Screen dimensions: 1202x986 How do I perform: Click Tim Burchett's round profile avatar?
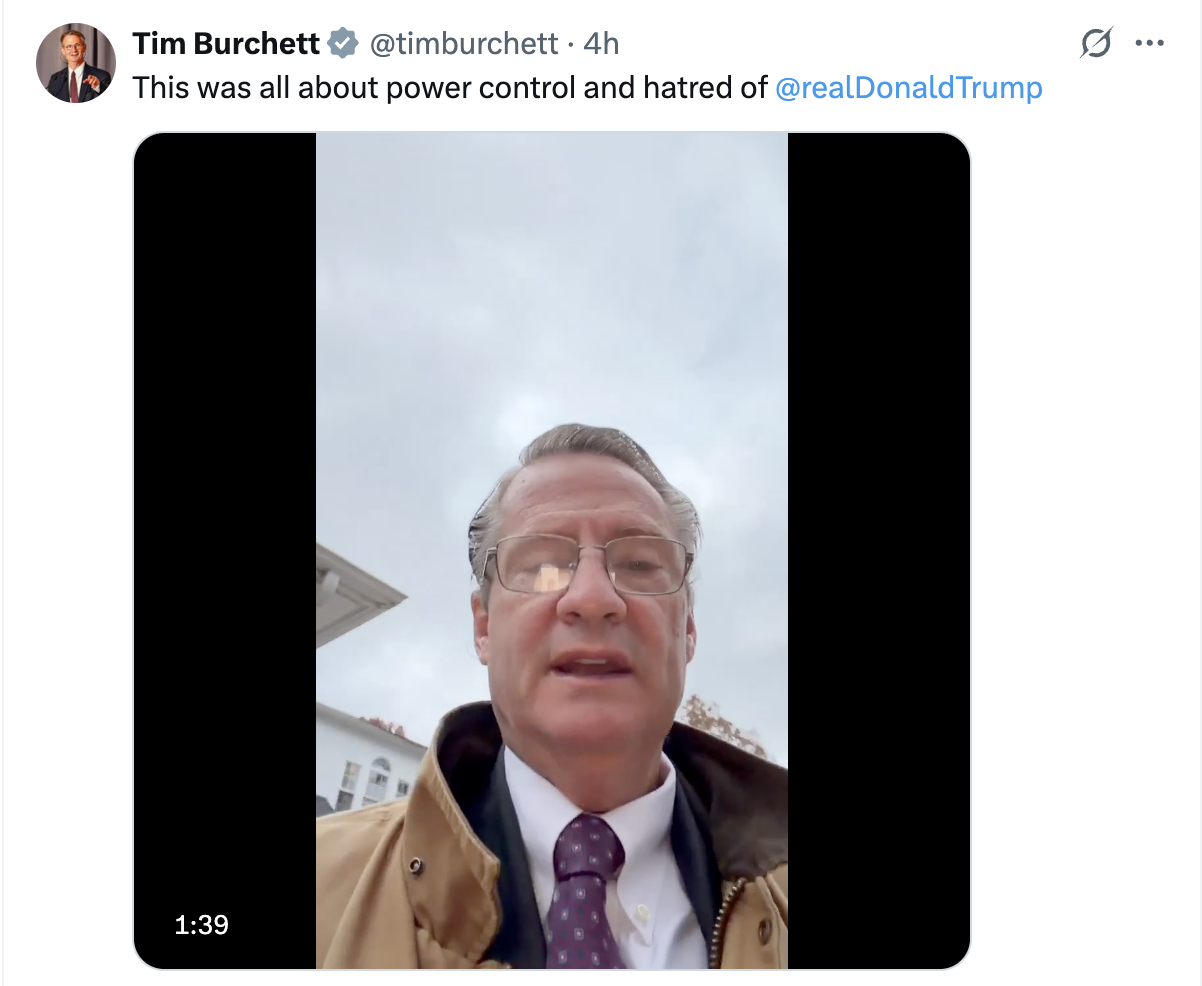[76, 63]
